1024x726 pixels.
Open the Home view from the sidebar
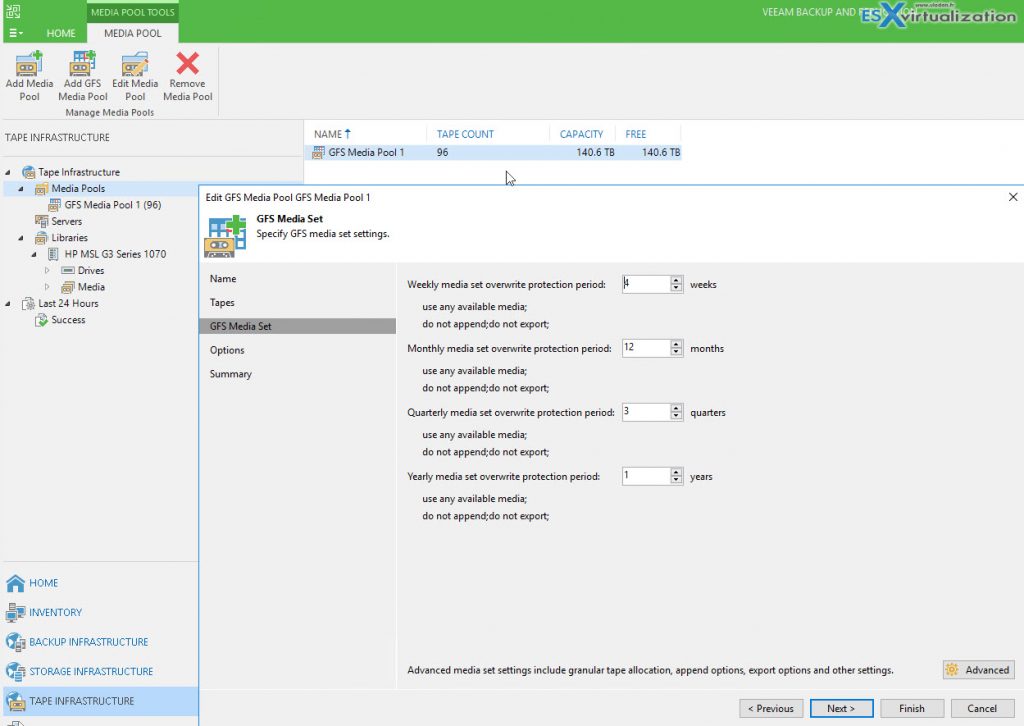45,582
